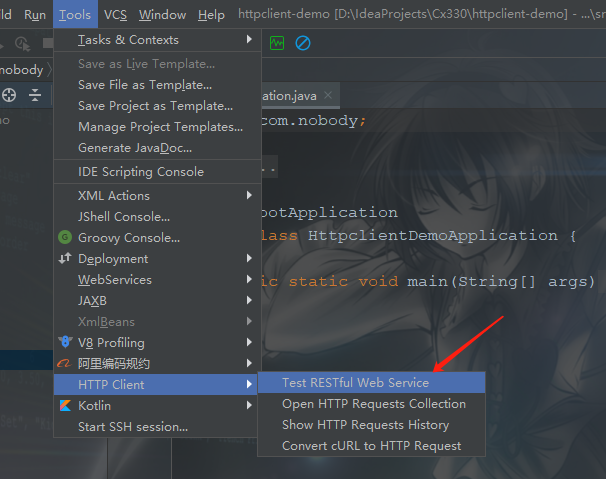This screenshot has height=479, width=606.
Task: Click the 阿里编码规约 submenu arrow
Action: click(249, 363)
